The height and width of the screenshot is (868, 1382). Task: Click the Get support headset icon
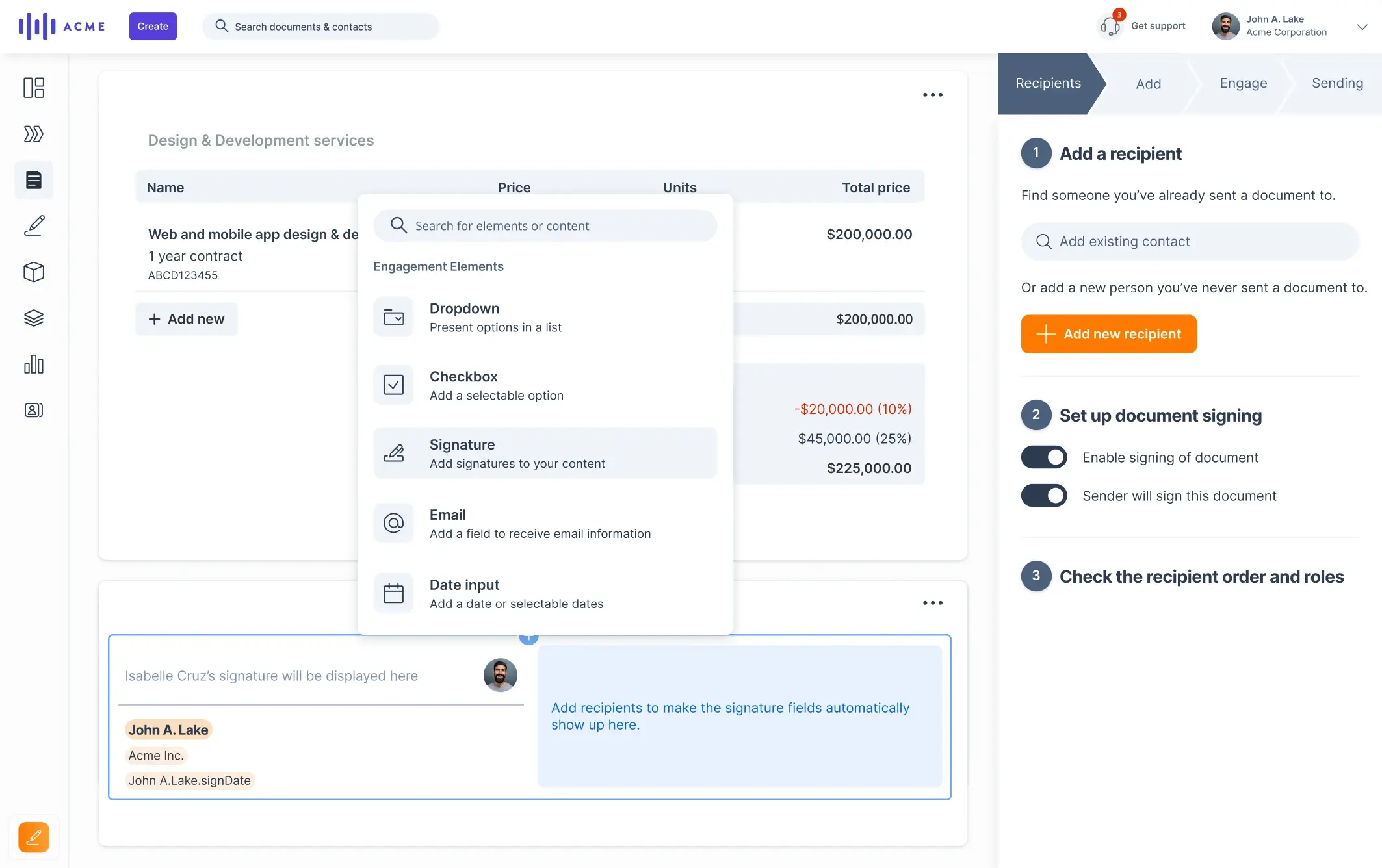[x=1110, y=27]
